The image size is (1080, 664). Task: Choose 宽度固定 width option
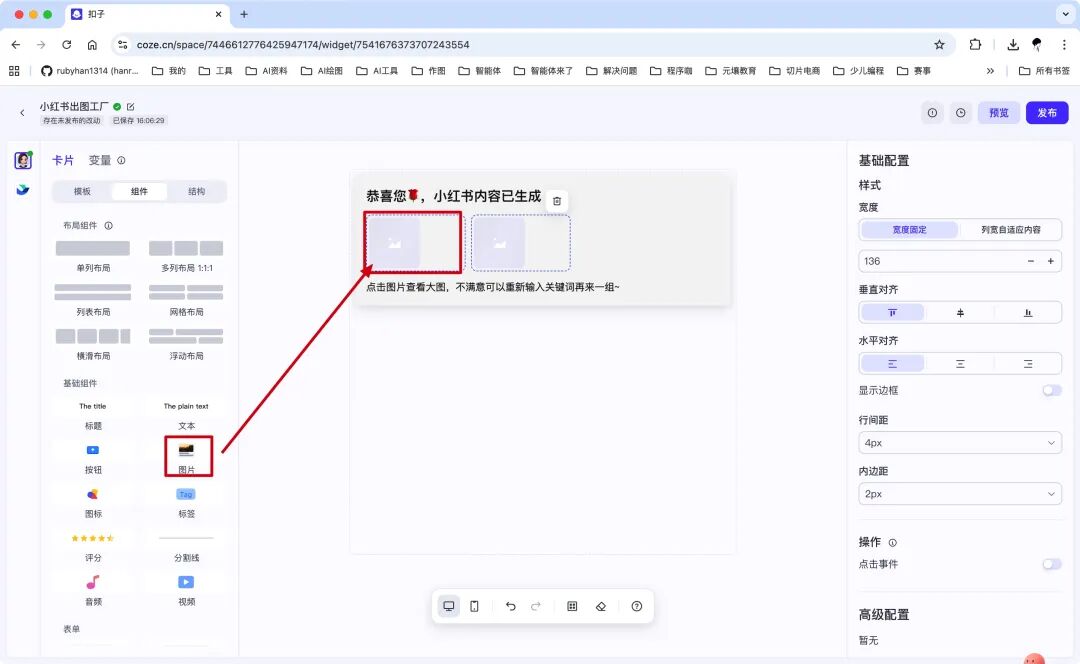[x=909, y=229]
